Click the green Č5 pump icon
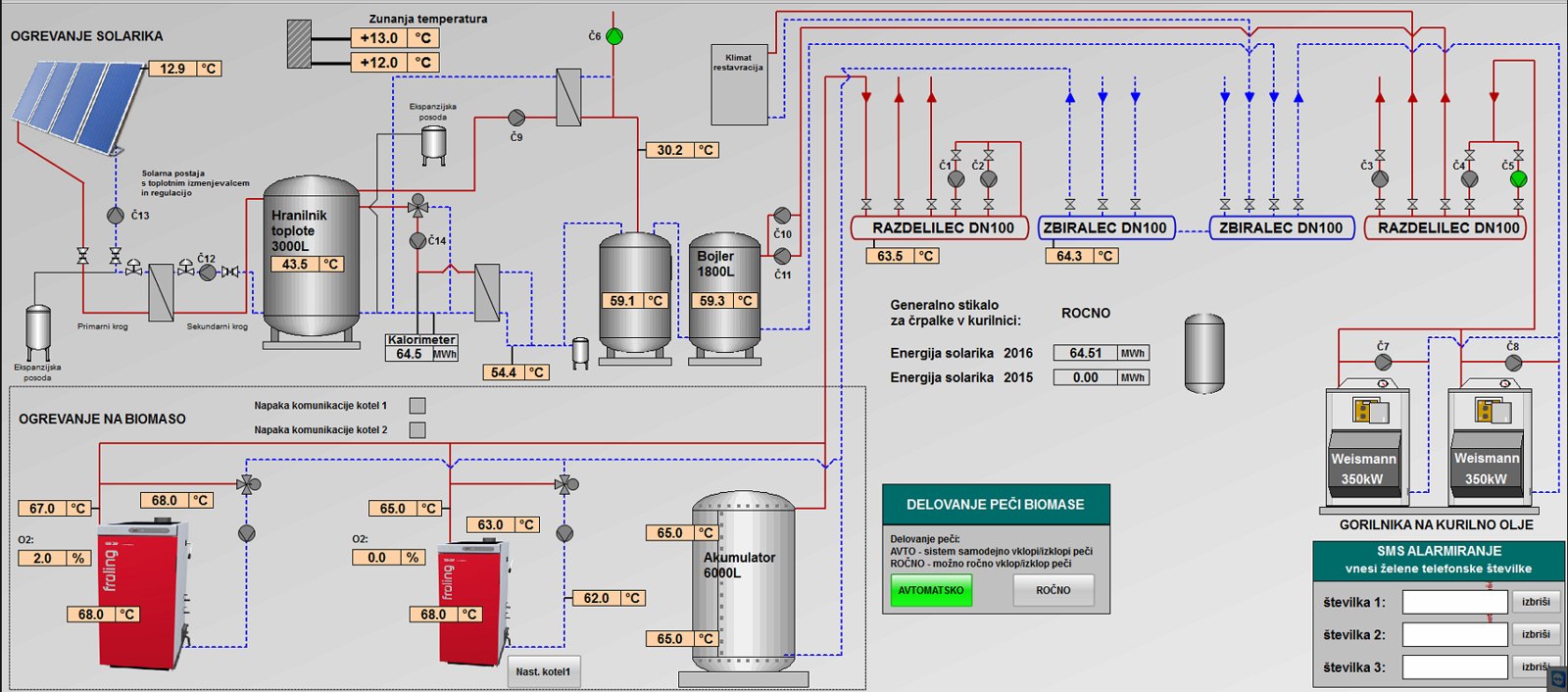This screenshot has height=692, width=1568. coord(1518,179)
